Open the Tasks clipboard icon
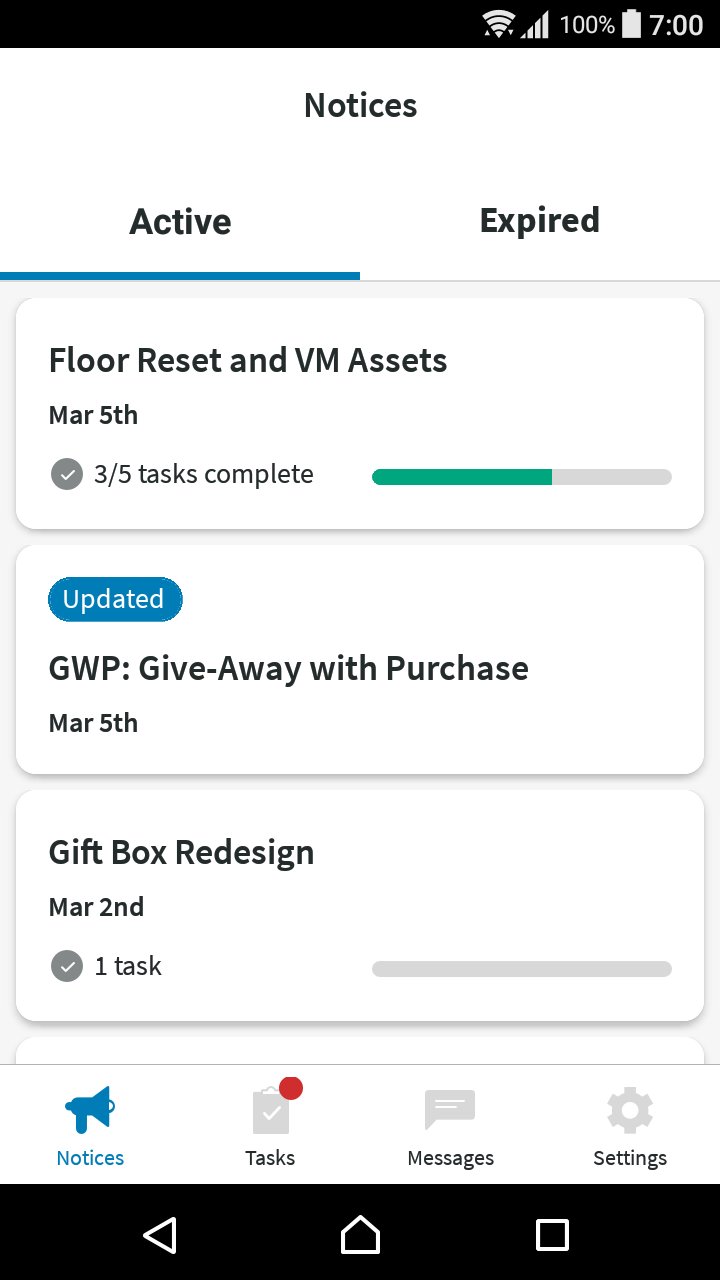The width and height of the screenshot is (720, 1280). 270,1111
